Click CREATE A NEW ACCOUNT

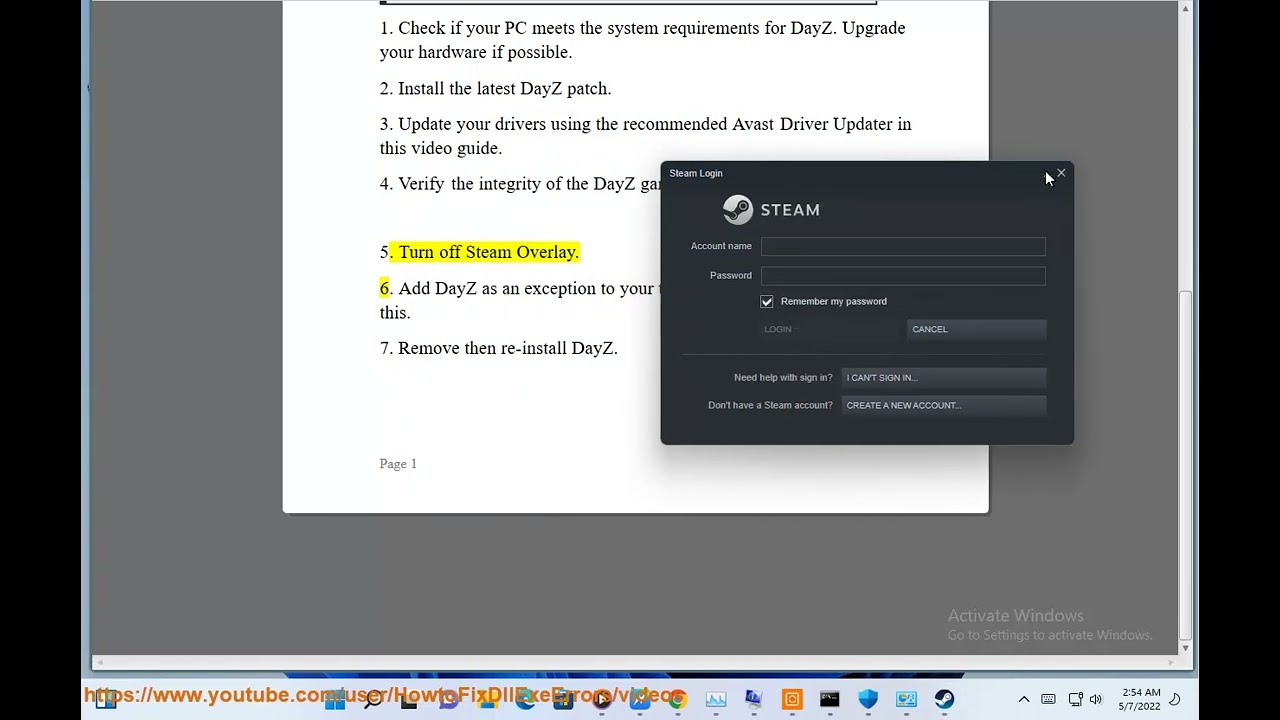coord(944,405)
